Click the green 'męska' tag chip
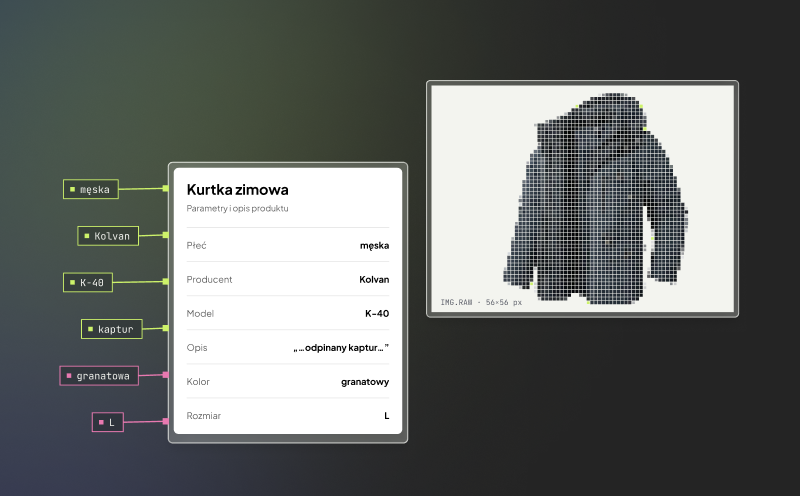This screenshot has width=800, height=496. (91, 189)
